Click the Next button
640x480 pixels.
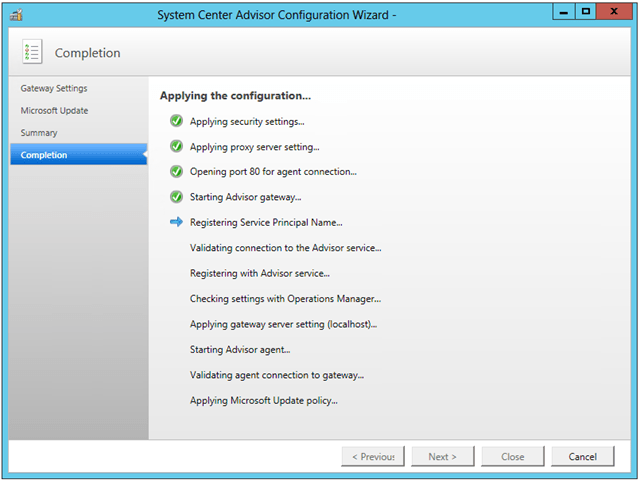tap(443, 456)
